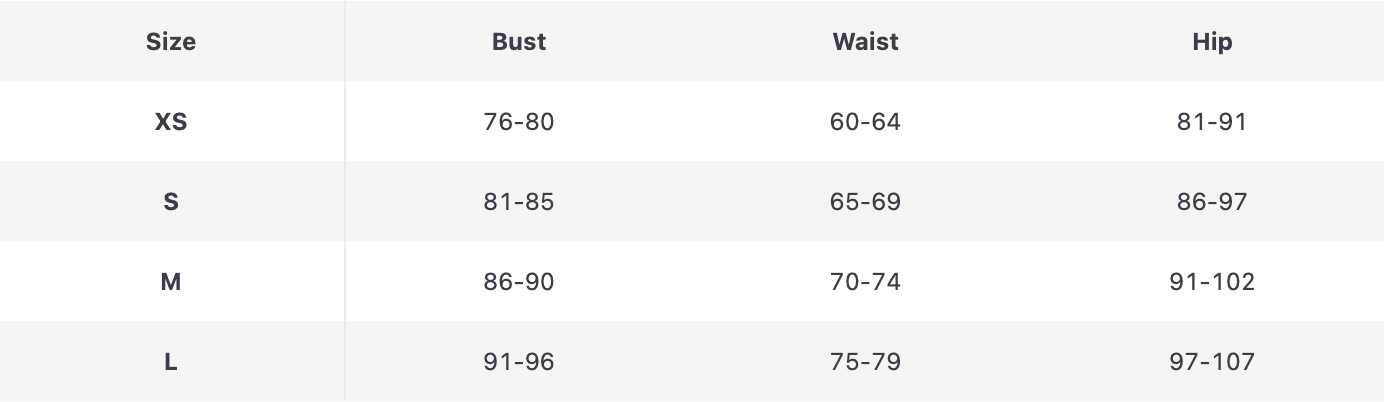The image size is (1384, 402).
Task: Click the S bust value 81-85
Action: (519, 202)
